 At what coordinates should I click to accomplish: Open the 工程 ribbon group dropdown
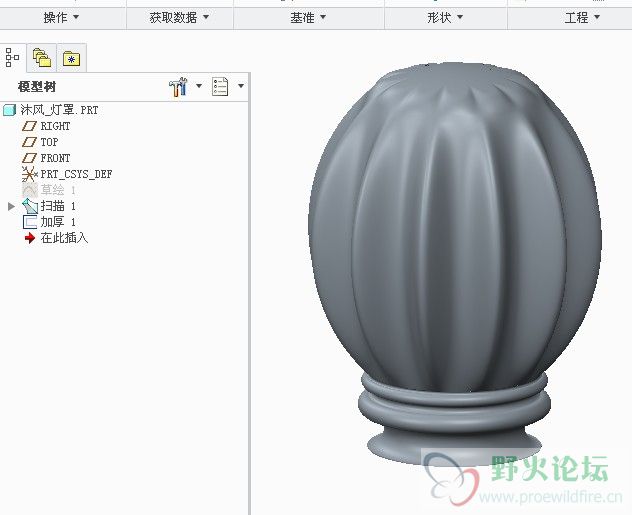click(x=582, y=18)
